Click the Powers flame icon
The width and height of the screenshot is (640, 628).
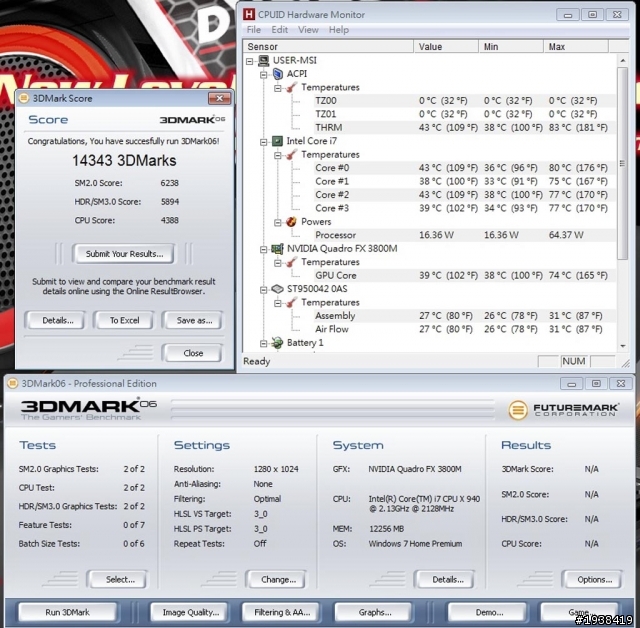(x=291, y=222)
